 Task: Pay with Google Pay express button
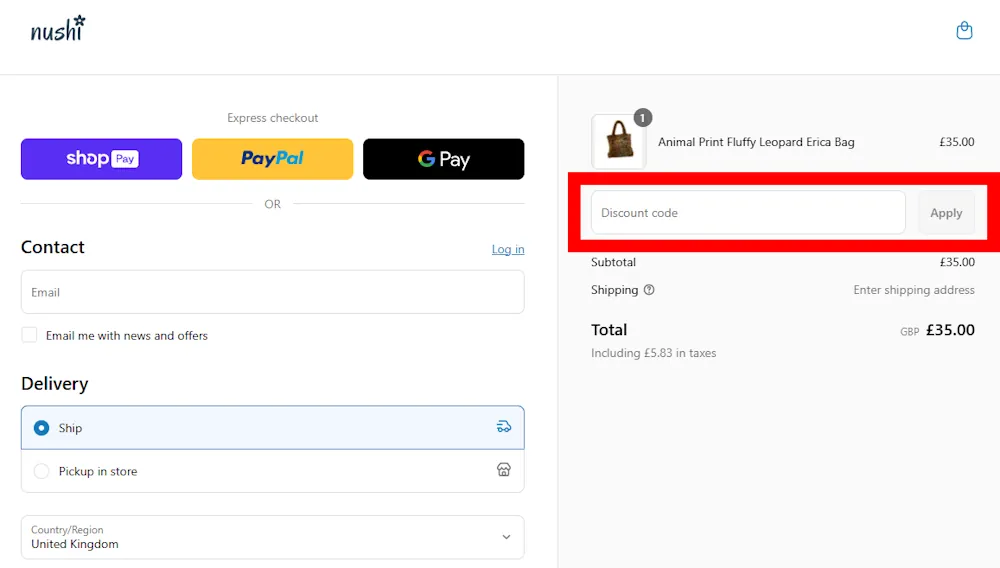444,159
